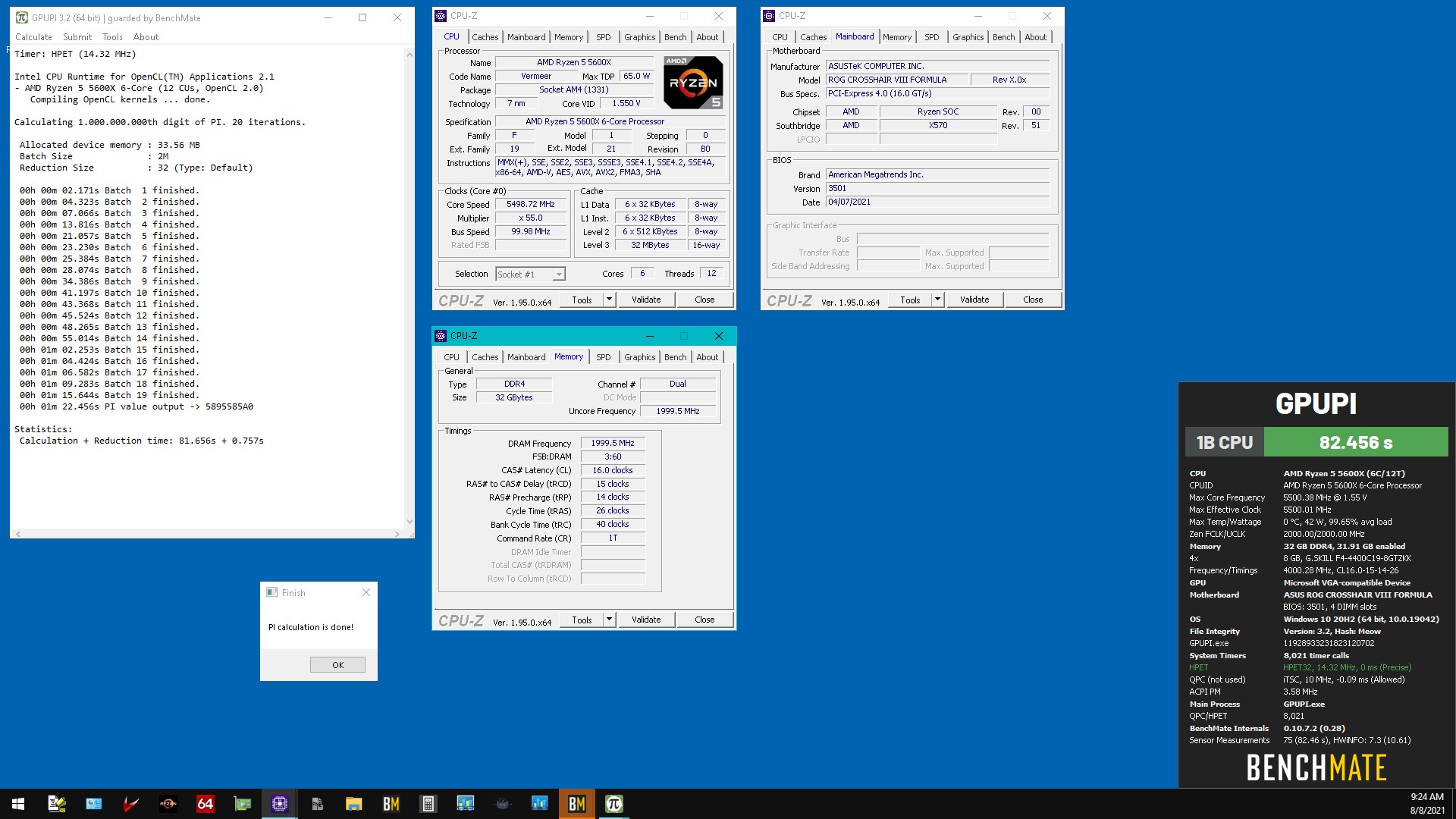
Task: Switch to GPUPI via the green pi taskbar icon
Action: [614, 804]
